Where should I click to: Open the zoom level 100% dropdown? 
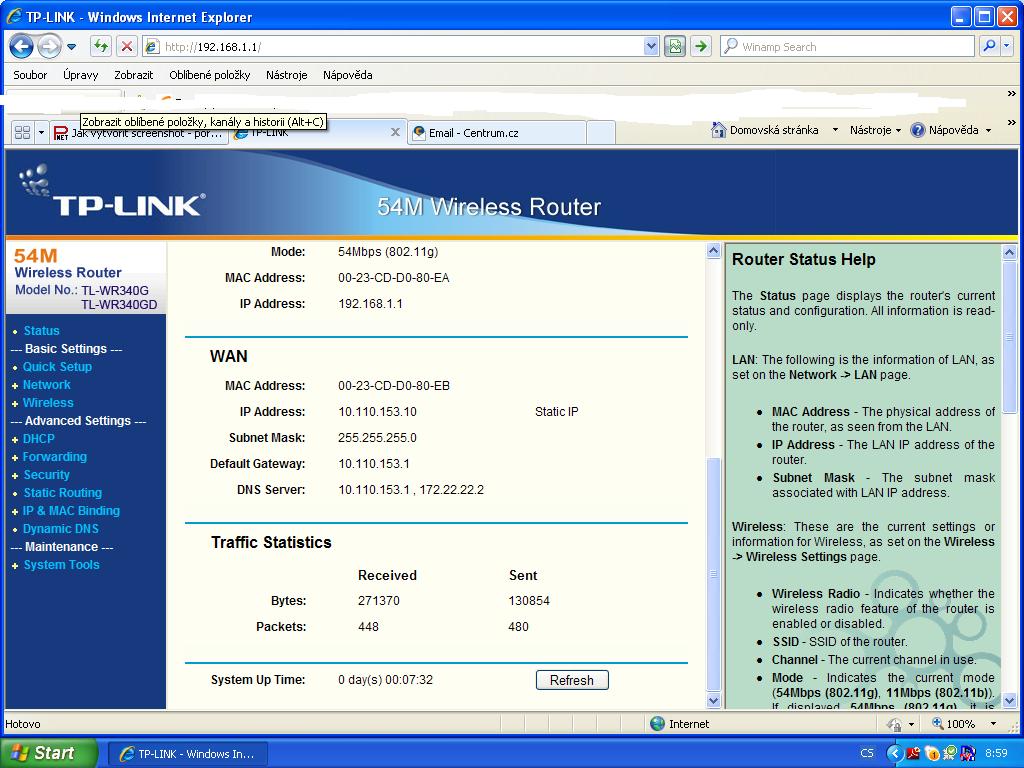[993, 724]
